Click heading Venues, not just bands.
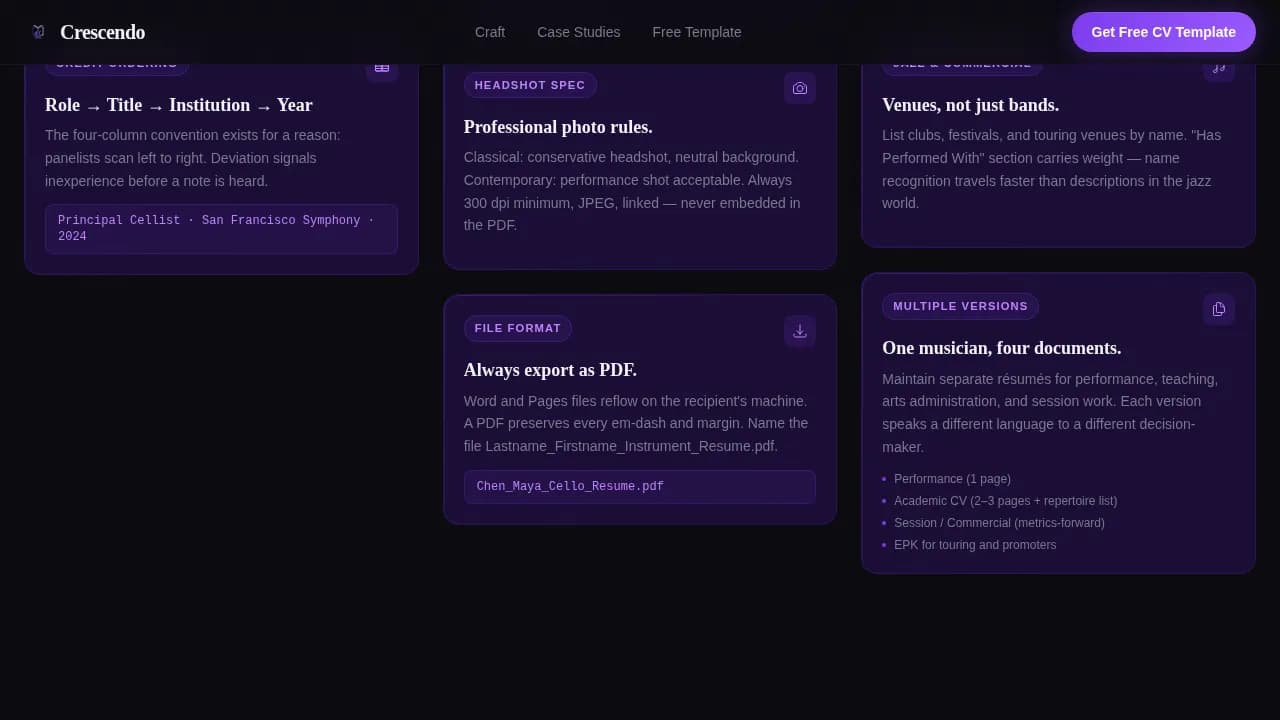Image resolution: width=1280 pixels, height=720 pixels. (970, 105)
